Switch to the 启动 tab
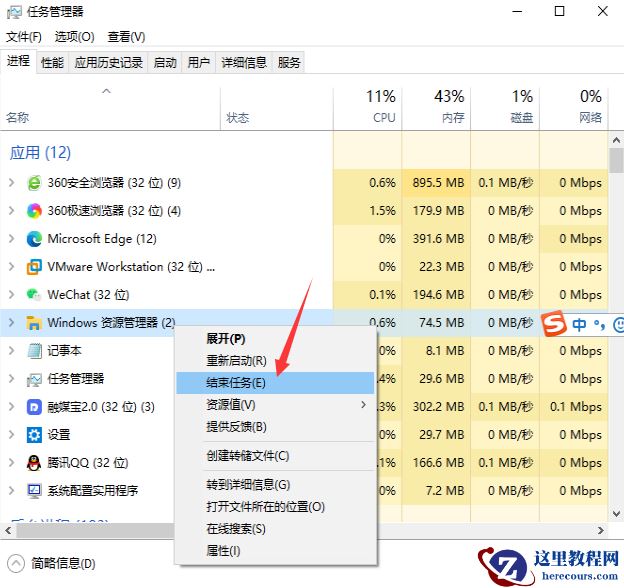This screenshot has height=588, width=624. point(165,62)
